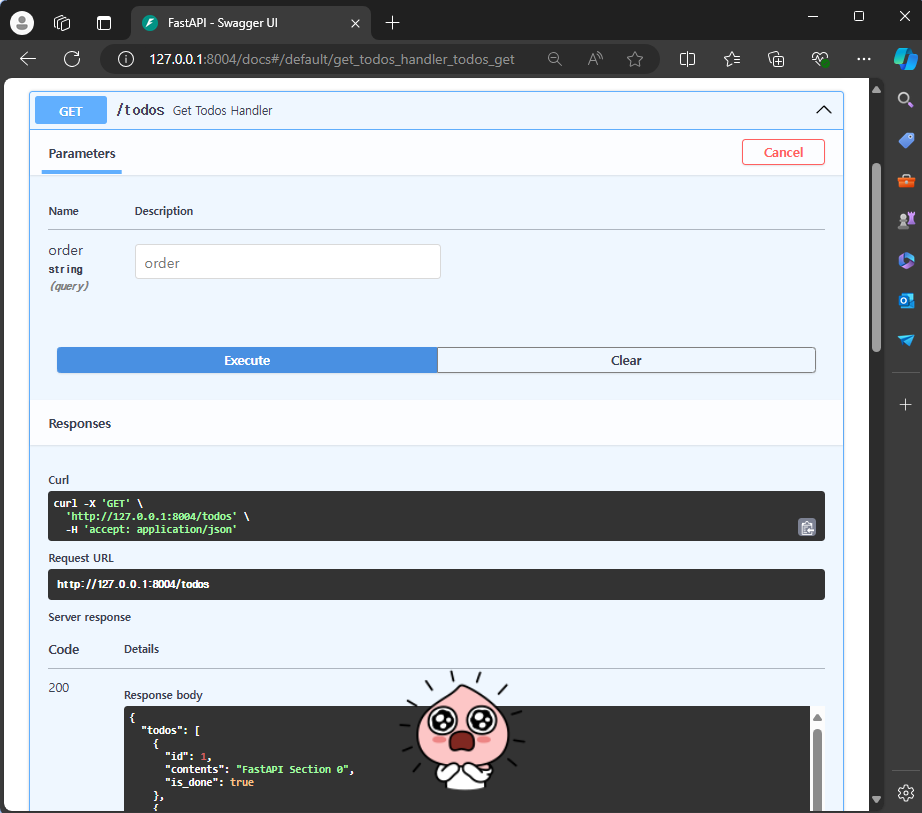This screenshot has height=813, width=922.
Task: Focus the order query input field
Action: [288, 262]
